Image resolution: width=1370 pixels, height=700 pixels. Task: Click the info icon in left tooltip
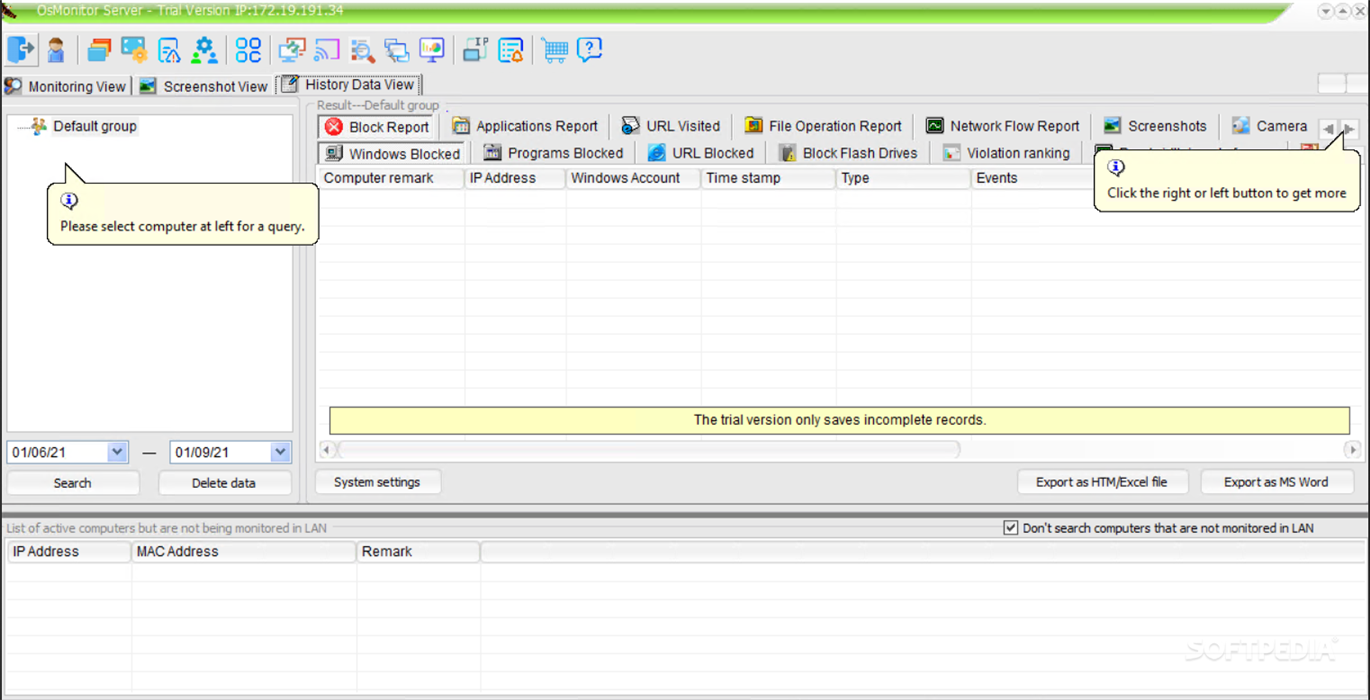click(69, 201)
